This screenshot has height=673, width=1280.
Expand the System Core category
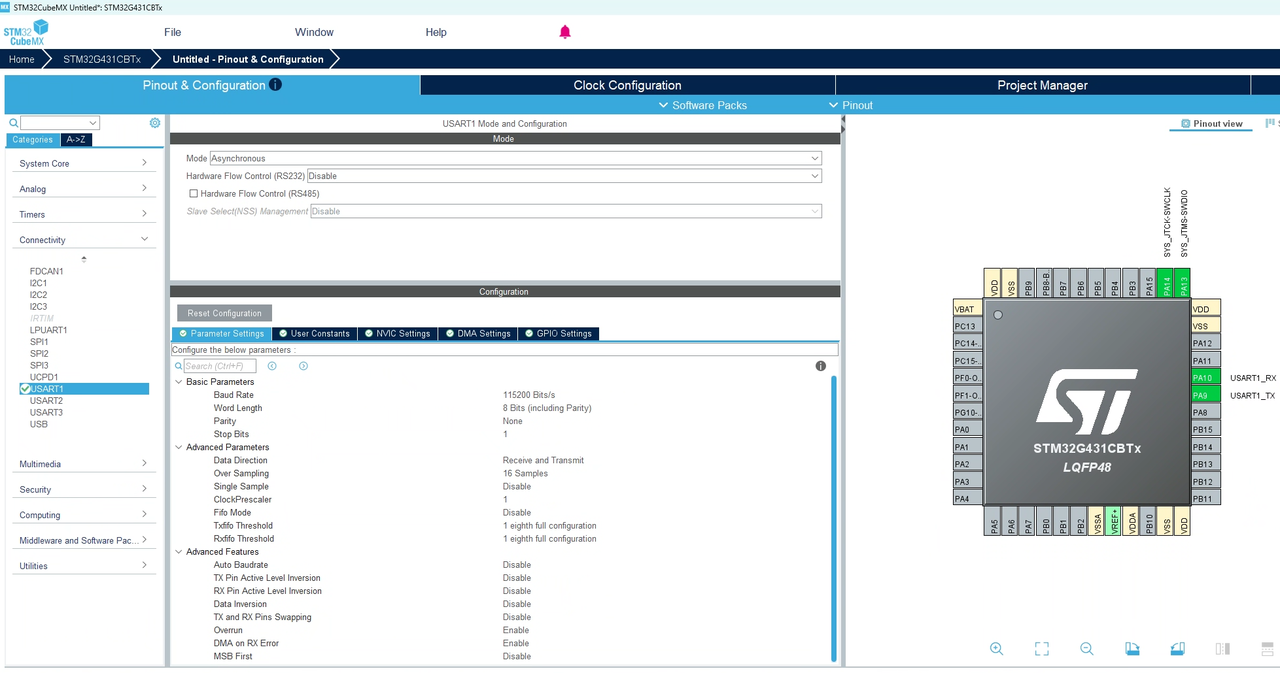(x=83, y=163)
